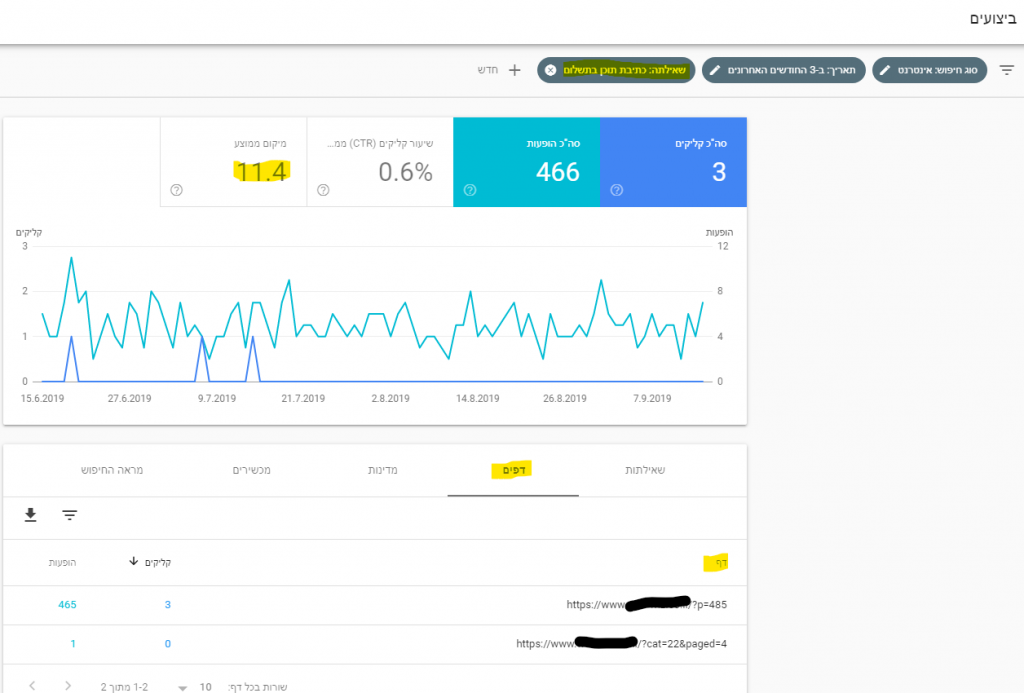The image size is (1024, 693).
Task: Toggle the total impressions metric card showing 466
Action: click(x=526, y=162)
